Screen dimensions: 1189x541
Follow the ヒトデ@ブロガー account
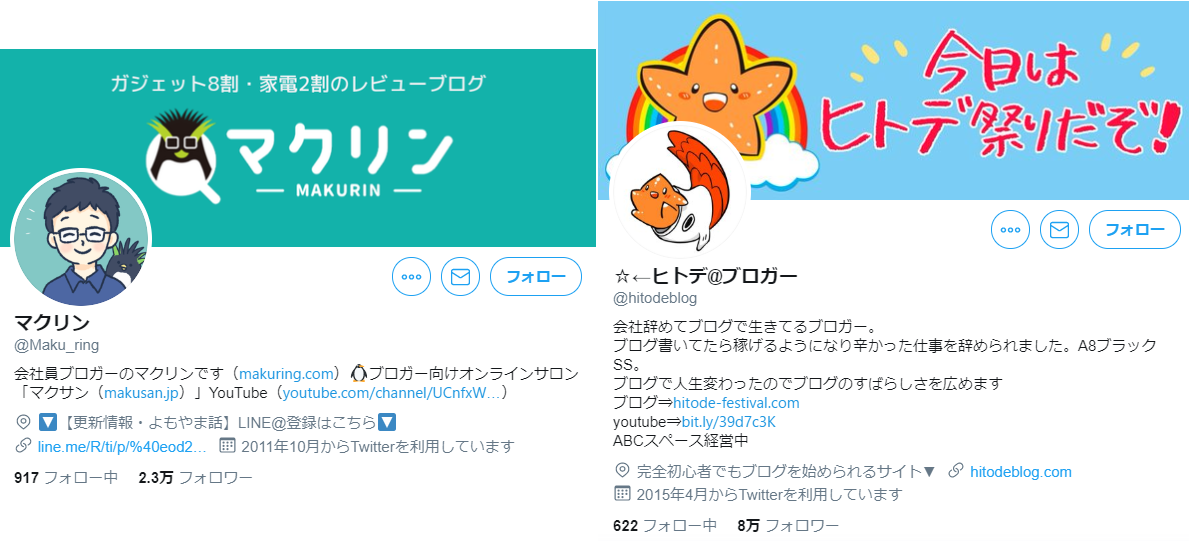tap(1135, 230)
